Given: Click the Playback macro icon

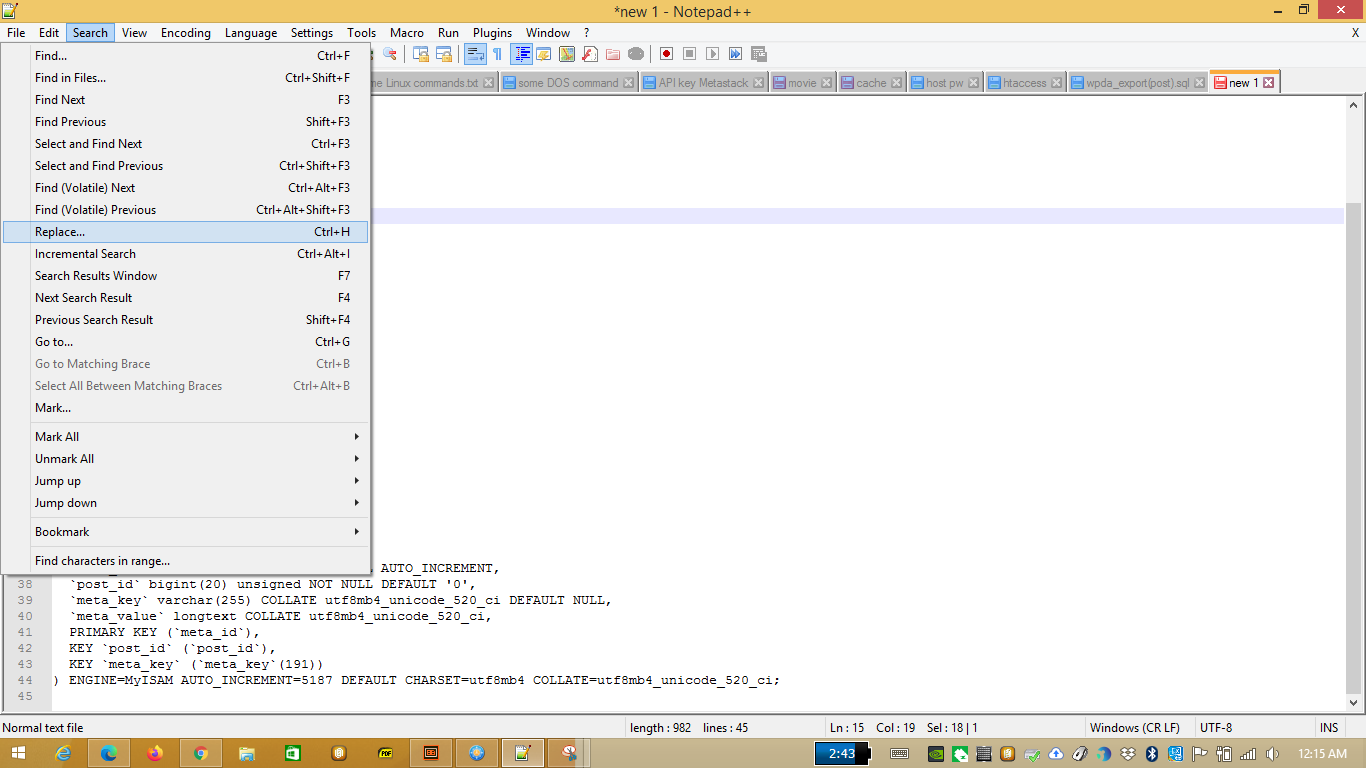Looking at the screenshot, I should [712, 54].
